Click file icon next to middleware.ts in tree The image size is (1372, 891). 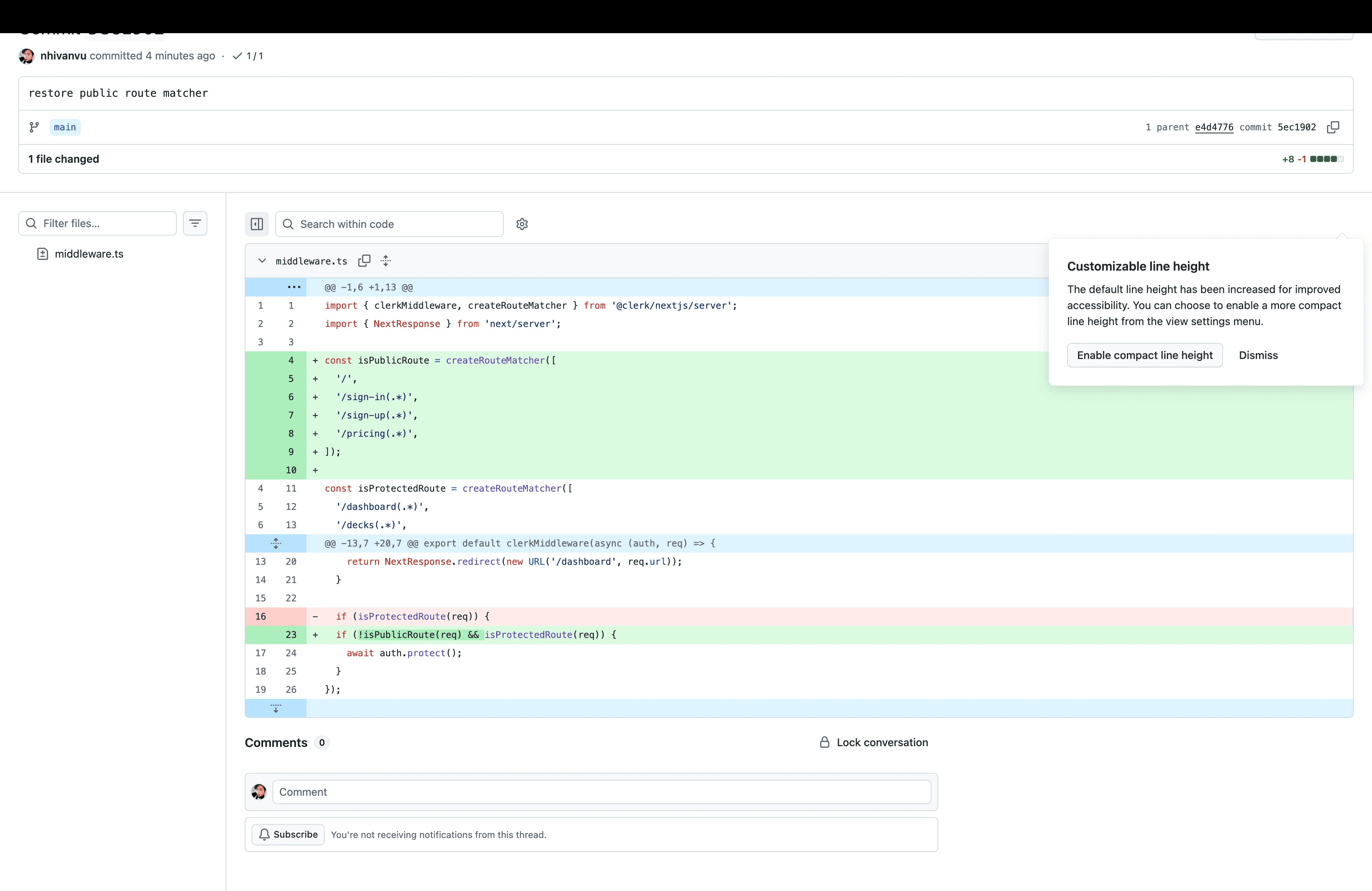[x=43, y=254]
